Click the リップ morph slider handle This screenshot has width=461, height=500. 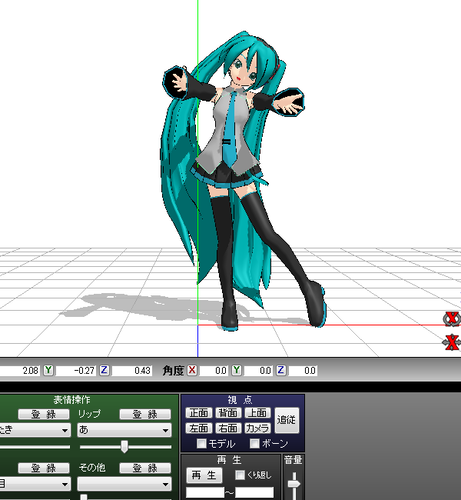[124, 446]
